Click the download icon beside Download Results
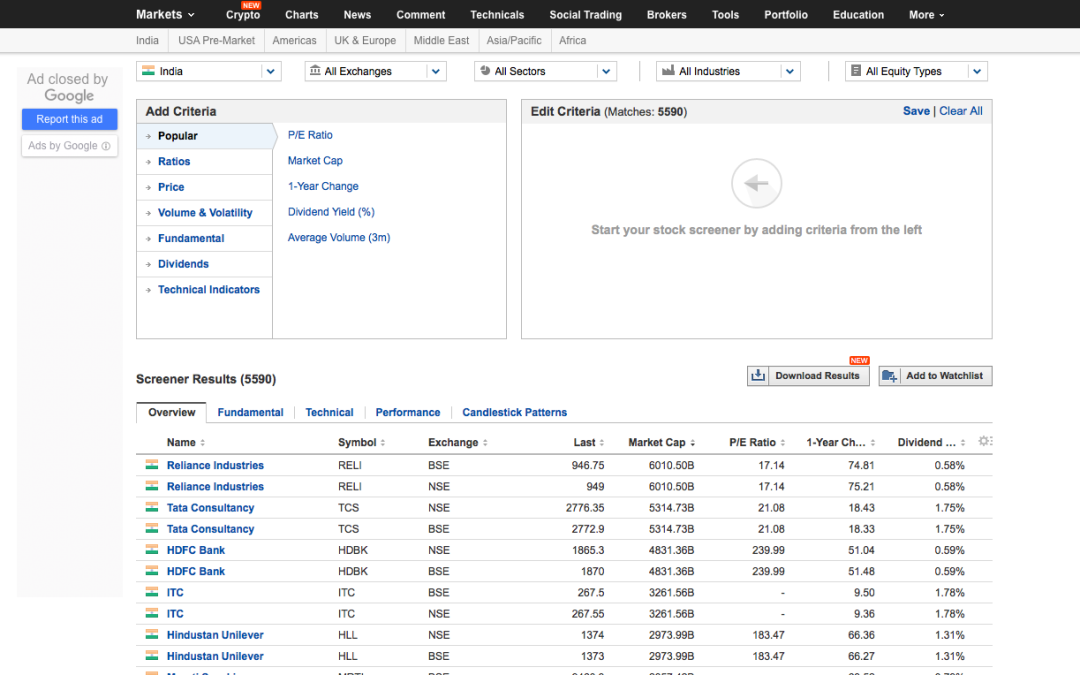 [x=758, y=375]
